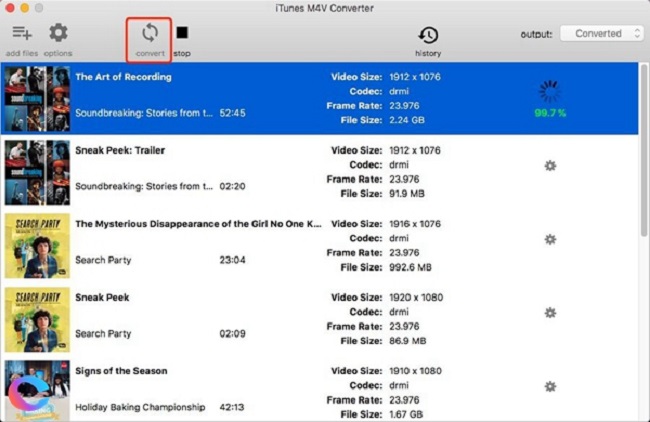
Task: Click title The Mysterious Disappearance of the Girl
Action: tap(198, 224)
